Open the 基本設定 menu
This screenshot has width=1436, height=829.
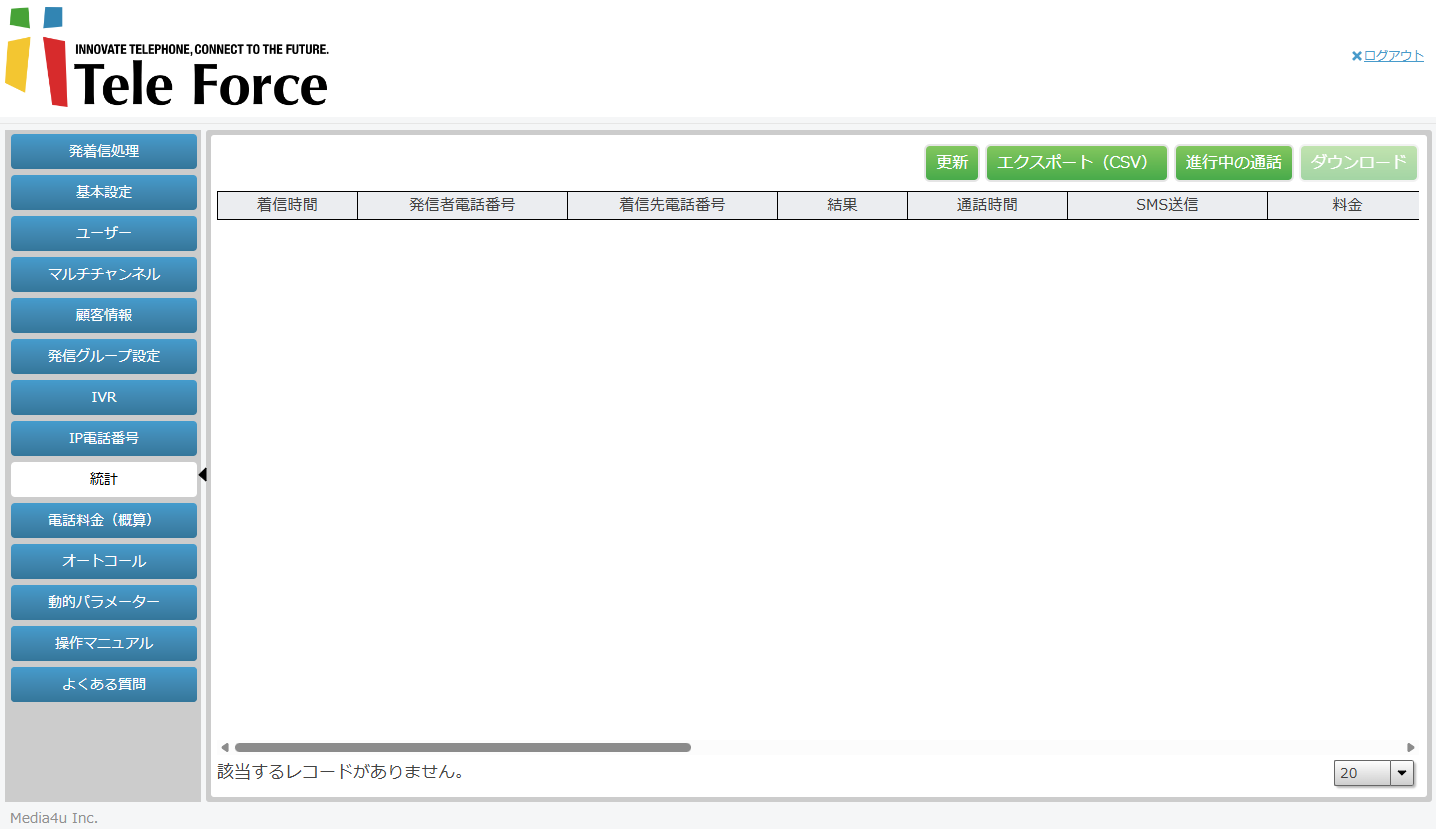104,192
